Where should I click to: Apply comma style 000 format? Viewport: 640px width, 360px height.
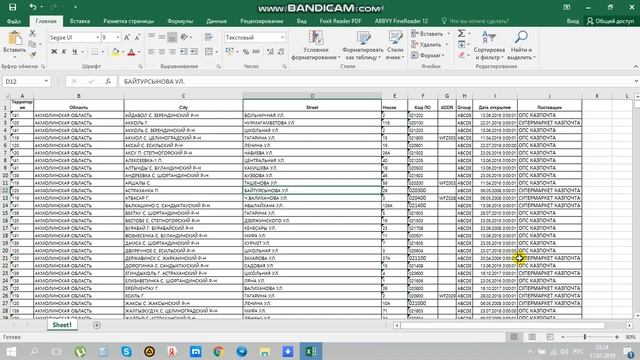point(256,52)
